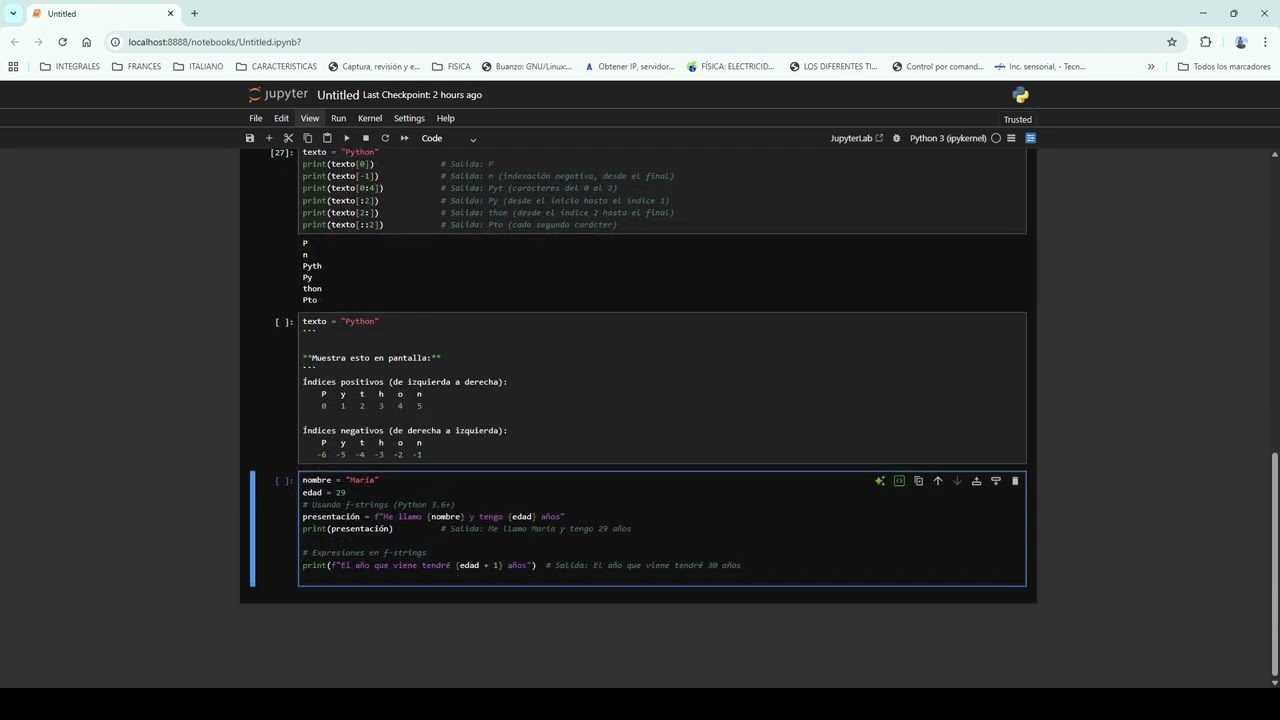Run the selected cell with the play icon
This screenshot has height=720, width=1280.
click(x=346, y=138)
